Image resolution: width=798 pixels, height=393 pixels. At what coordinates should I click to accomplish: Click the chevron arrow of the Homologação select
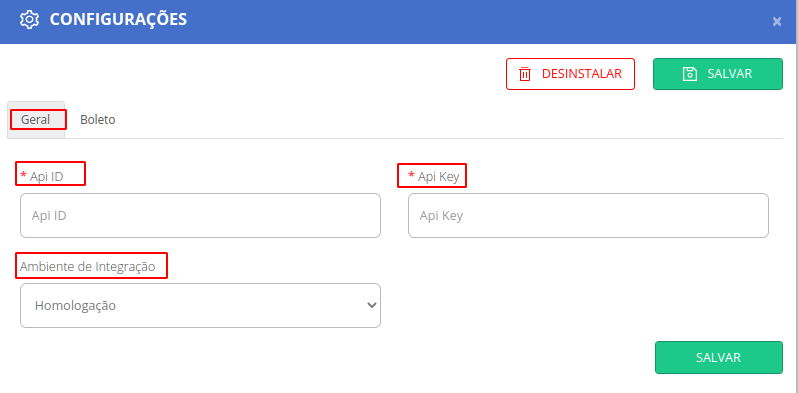tap(372, 305)
